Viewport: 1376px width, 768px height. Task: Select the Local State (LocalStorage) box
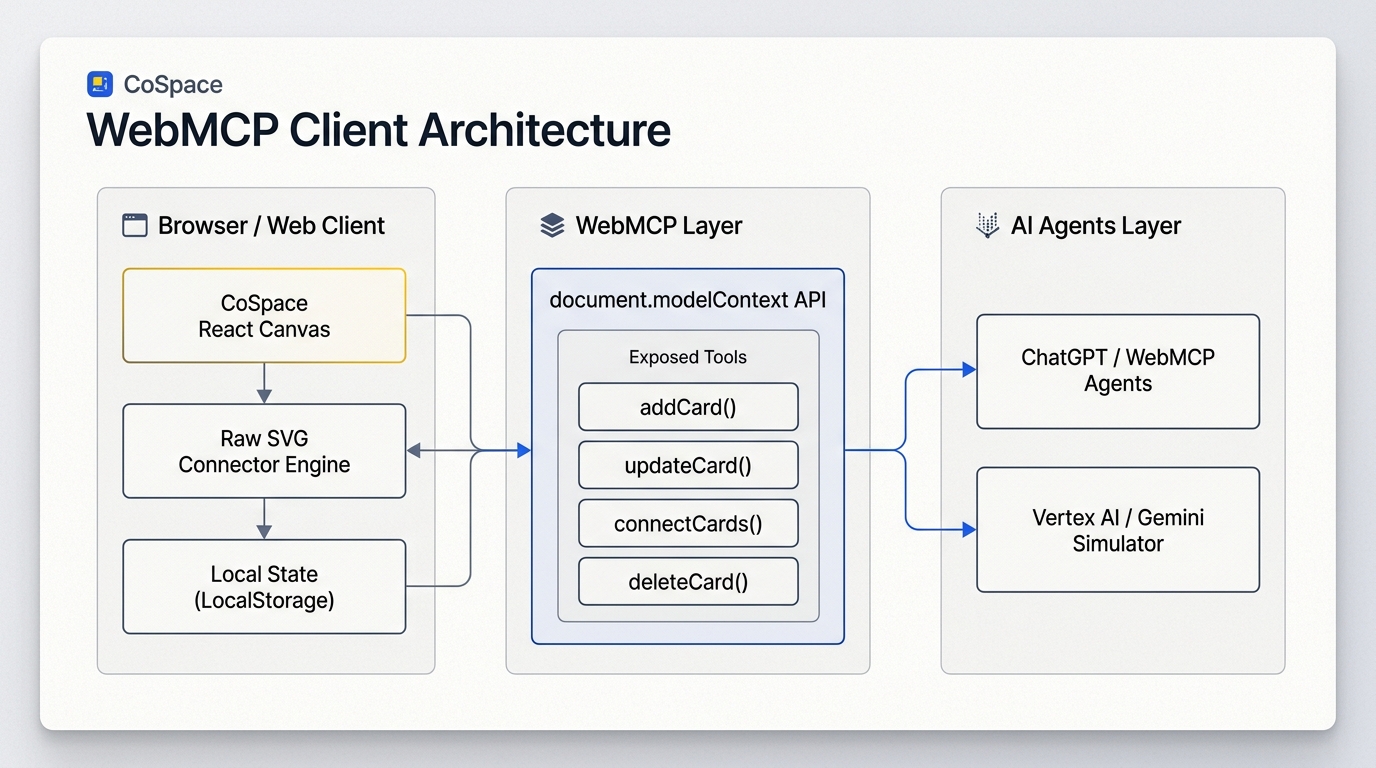(264, 587)
